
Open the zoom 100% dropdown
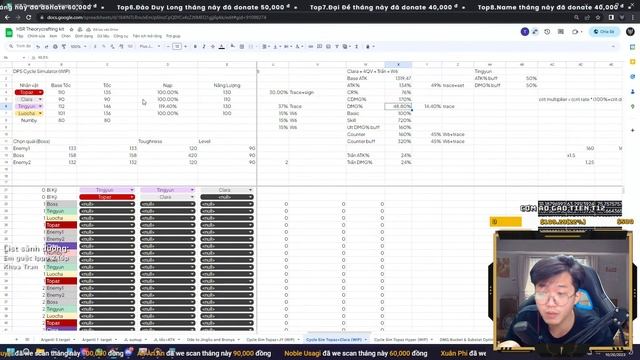point(78,47)
